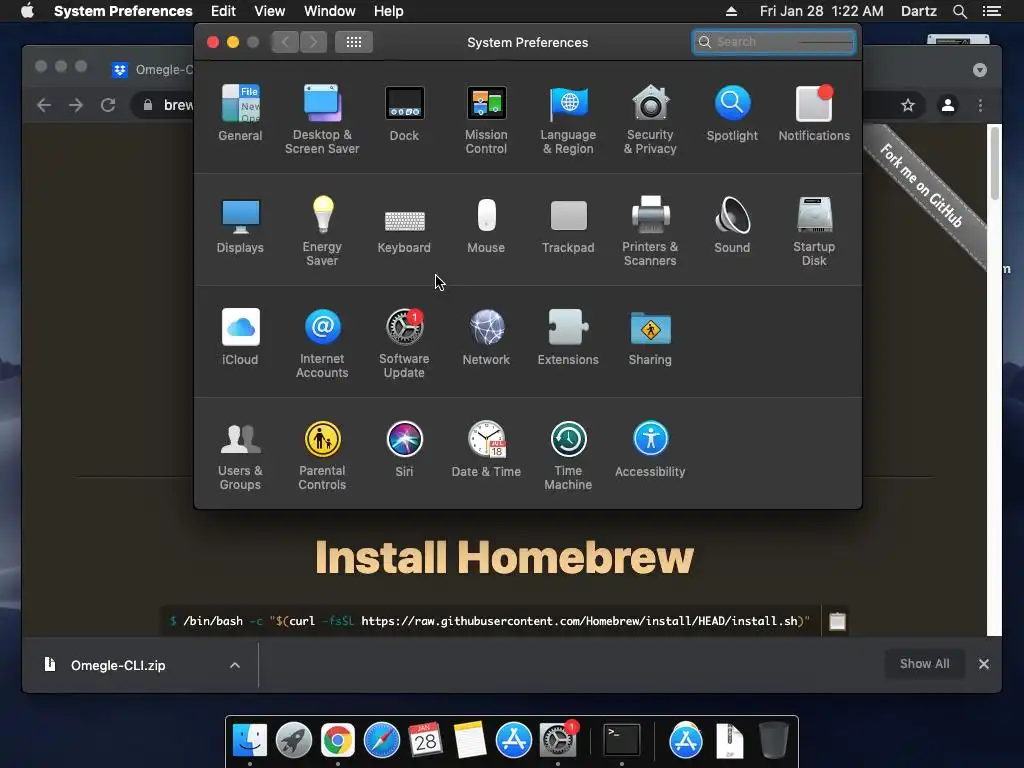Viewport: 1024px width, 768px height.
Task: Click the eject icon in menu bar
Action: (x=731, y=11)
